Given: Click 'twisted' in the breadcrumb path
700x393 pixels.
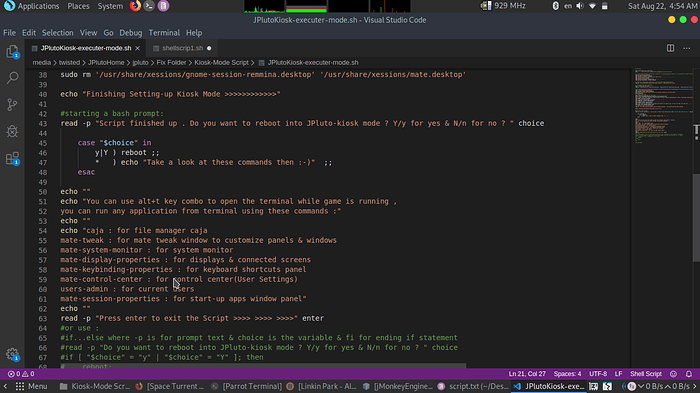Looking at the screenshot, I should tap(69, 63).
